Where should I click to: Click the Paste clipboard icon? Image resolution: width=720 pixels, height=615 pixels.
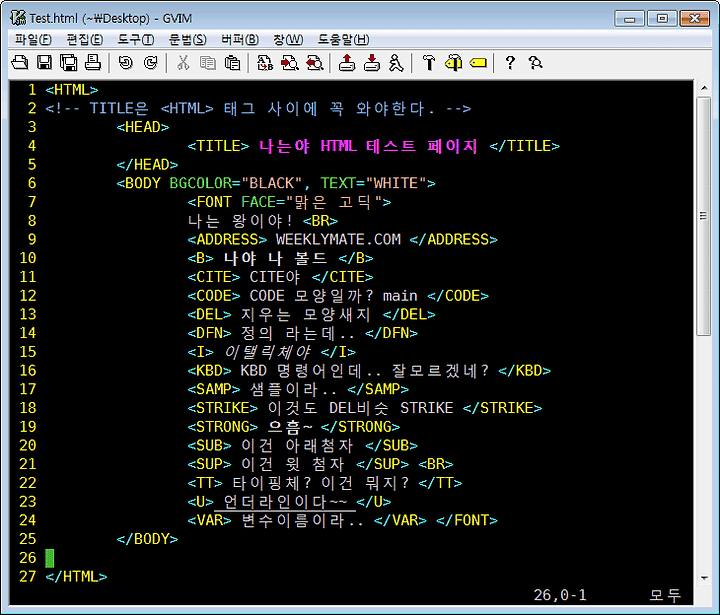(x=232, y=62)
